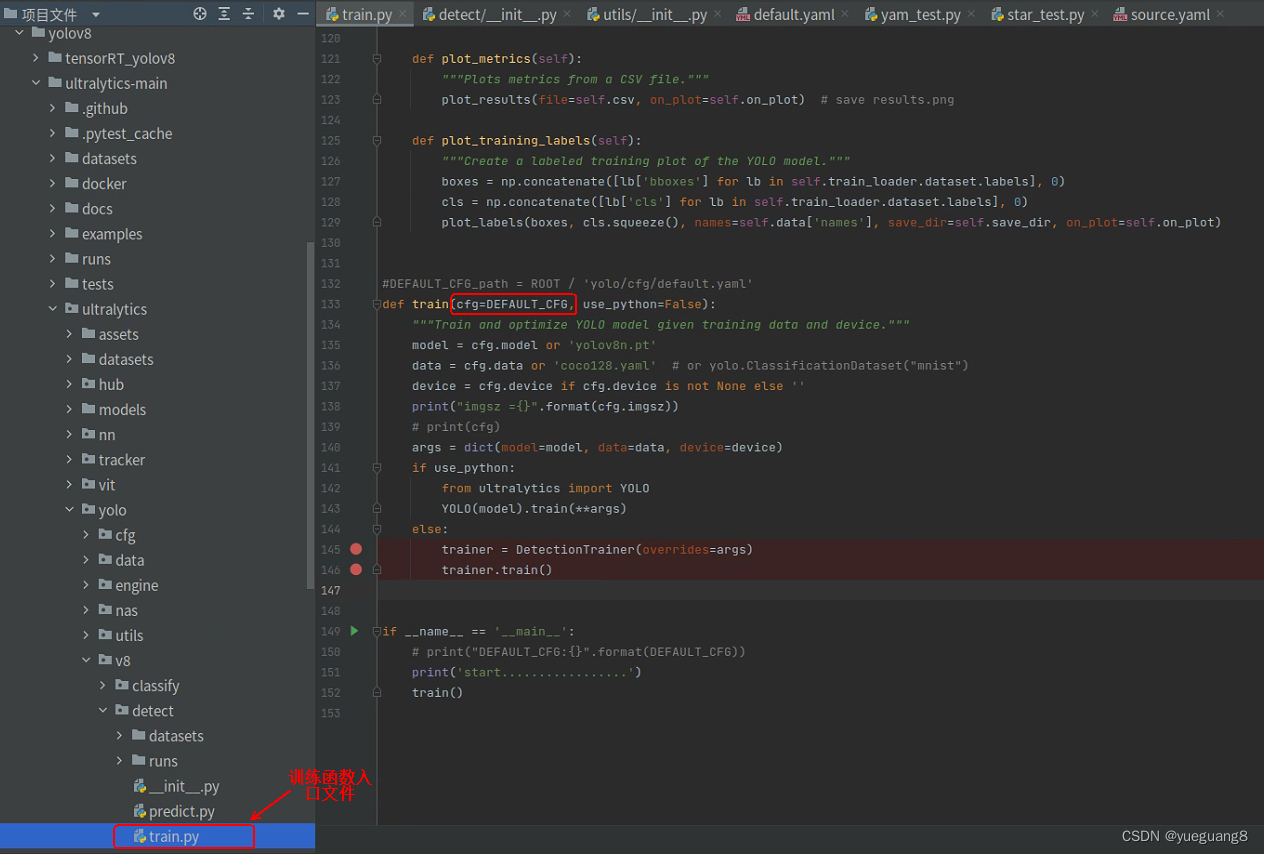Click line number 133 in the gutter
This screenshot has width=1264, height=854.
click(330, 304)
